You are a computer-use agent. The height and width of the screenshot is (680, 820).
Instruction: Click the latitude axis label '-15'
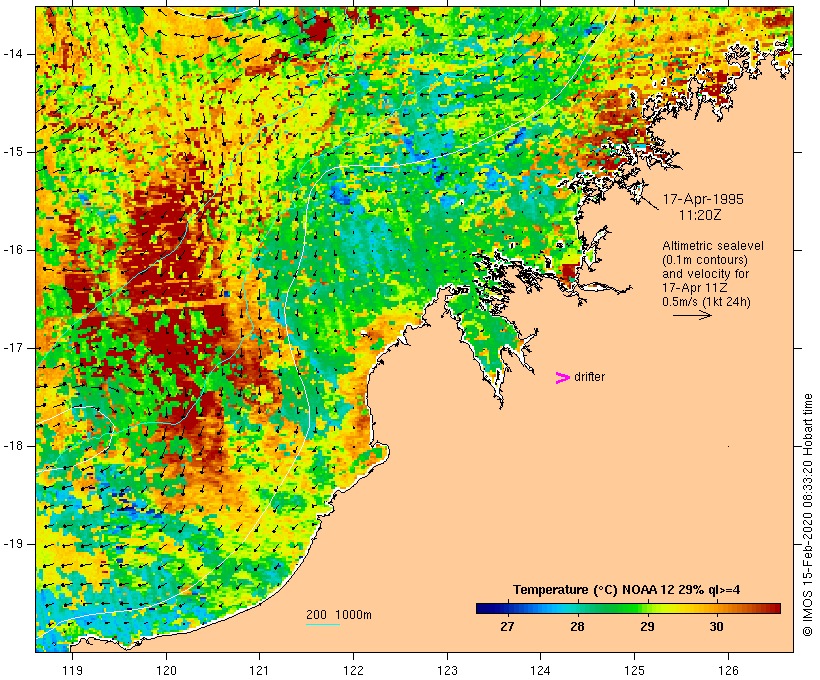coord(13,152)
